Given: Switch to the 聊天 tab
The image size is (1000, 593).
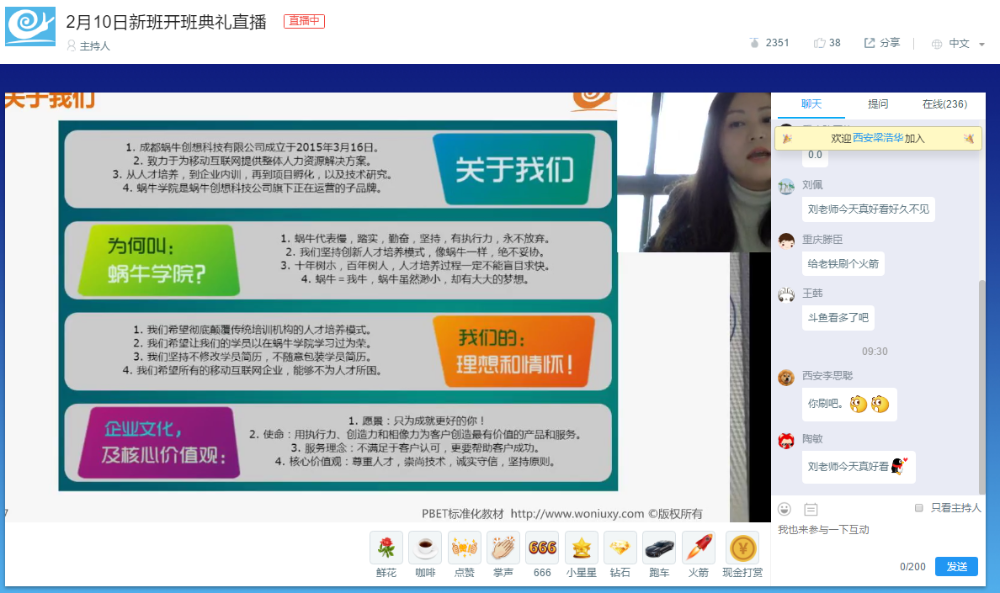Looking at the screenshot, I should [x=811, y=104].
